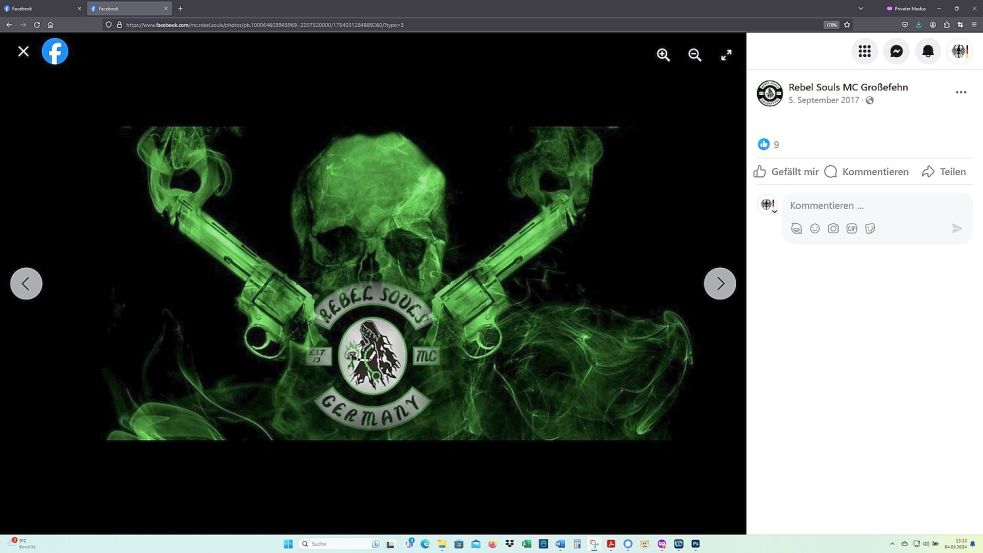Share the photo with Teilen
983x553 pixels.
click(x=944, y=171)
